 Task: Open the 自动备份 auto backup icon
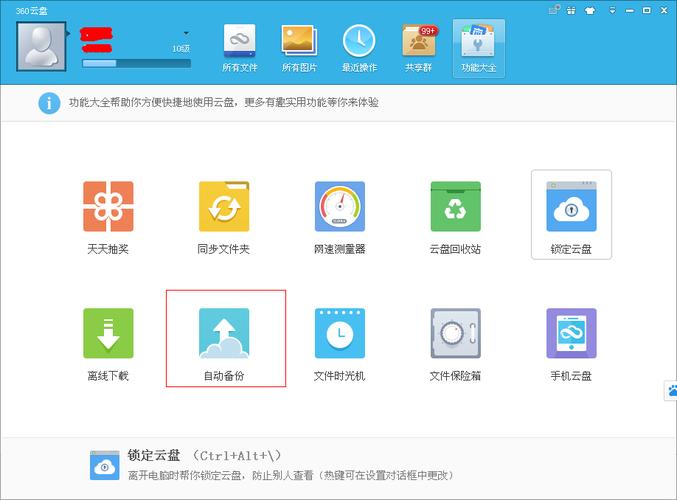click(x=224, y=333)
